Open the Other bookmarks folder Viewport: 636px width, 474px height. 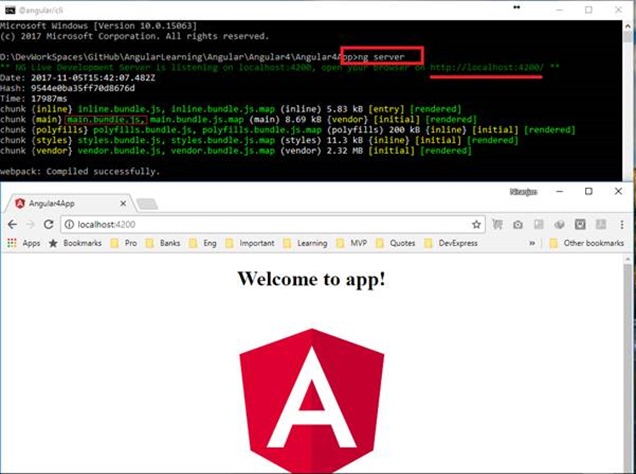pyautogui.click(x=587, y=243)
